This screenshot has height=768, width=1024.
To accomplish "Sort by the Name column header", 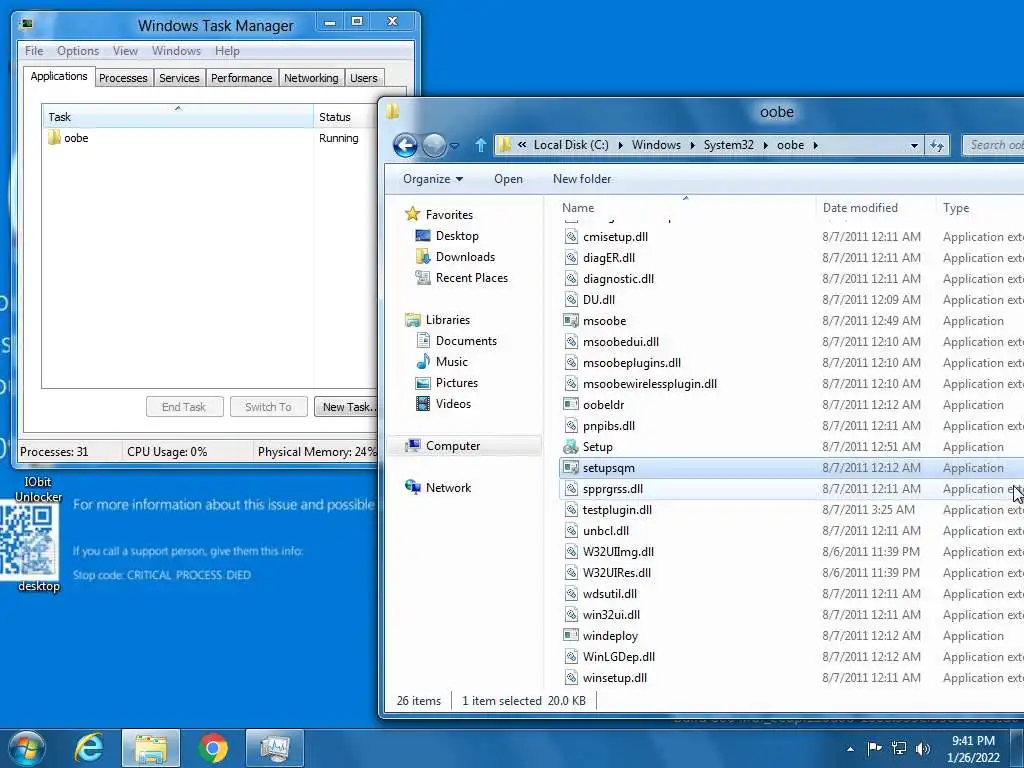I will [686, 208].
